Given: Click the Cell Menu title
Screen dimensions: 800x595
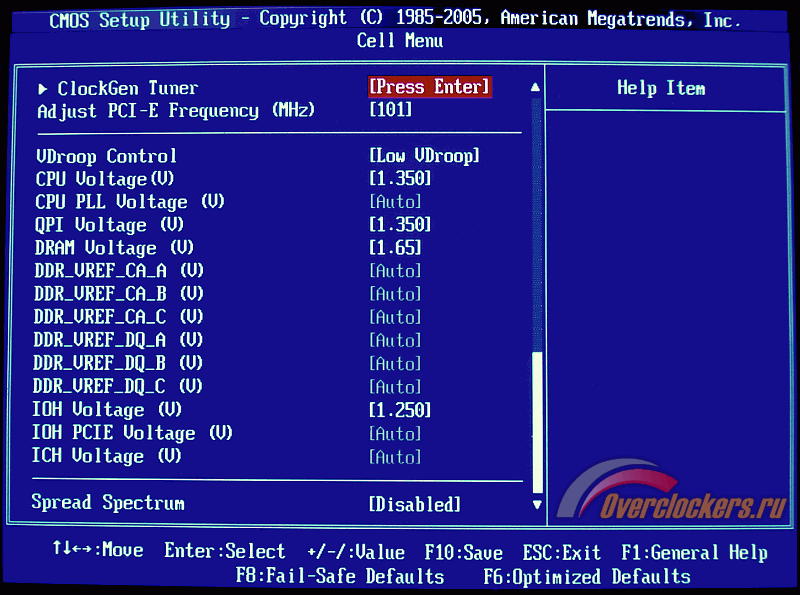Looking at the screenshot, I should click(399, 41).
